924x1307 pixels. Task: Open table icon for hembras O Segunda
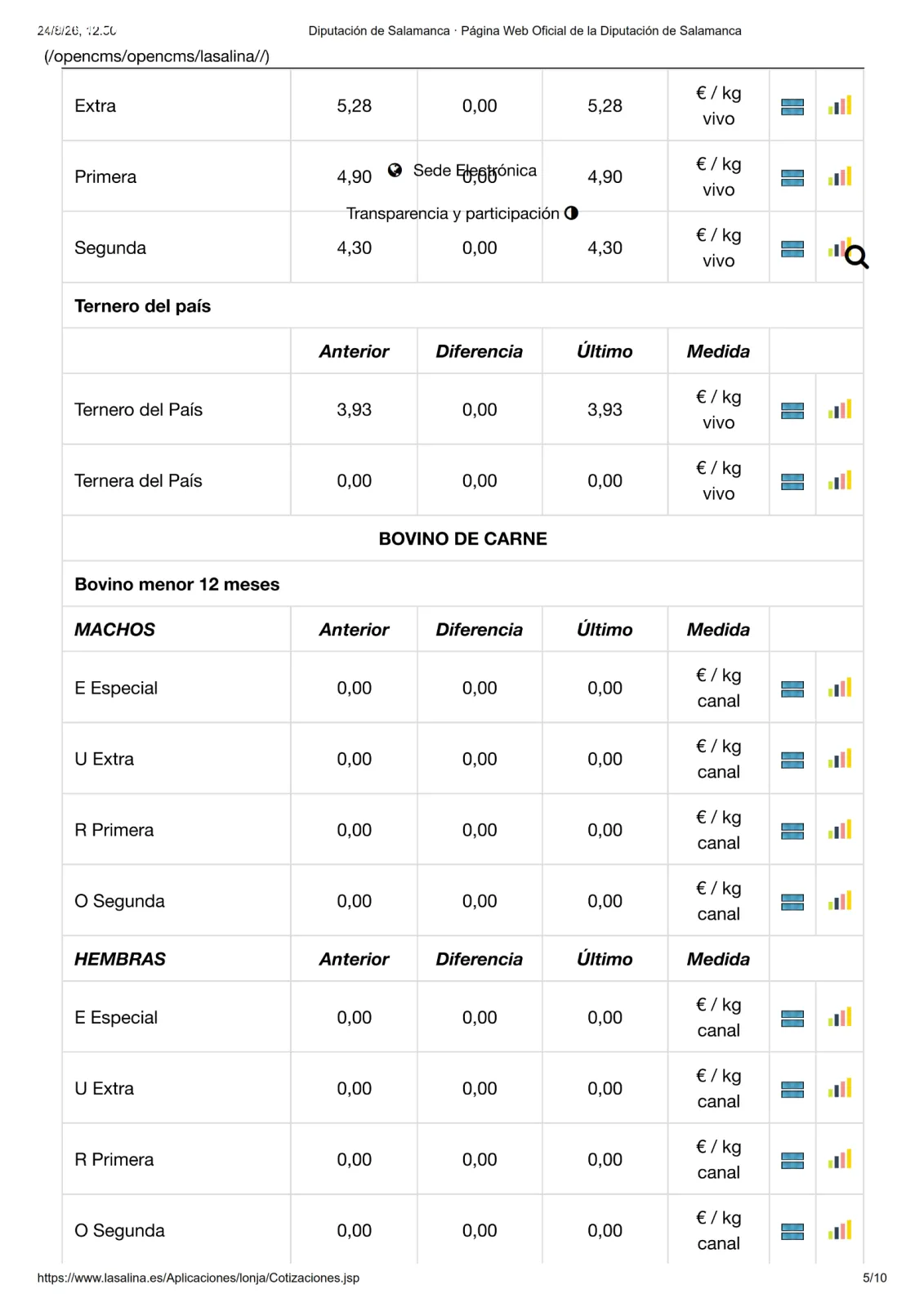pos(792,1231)
